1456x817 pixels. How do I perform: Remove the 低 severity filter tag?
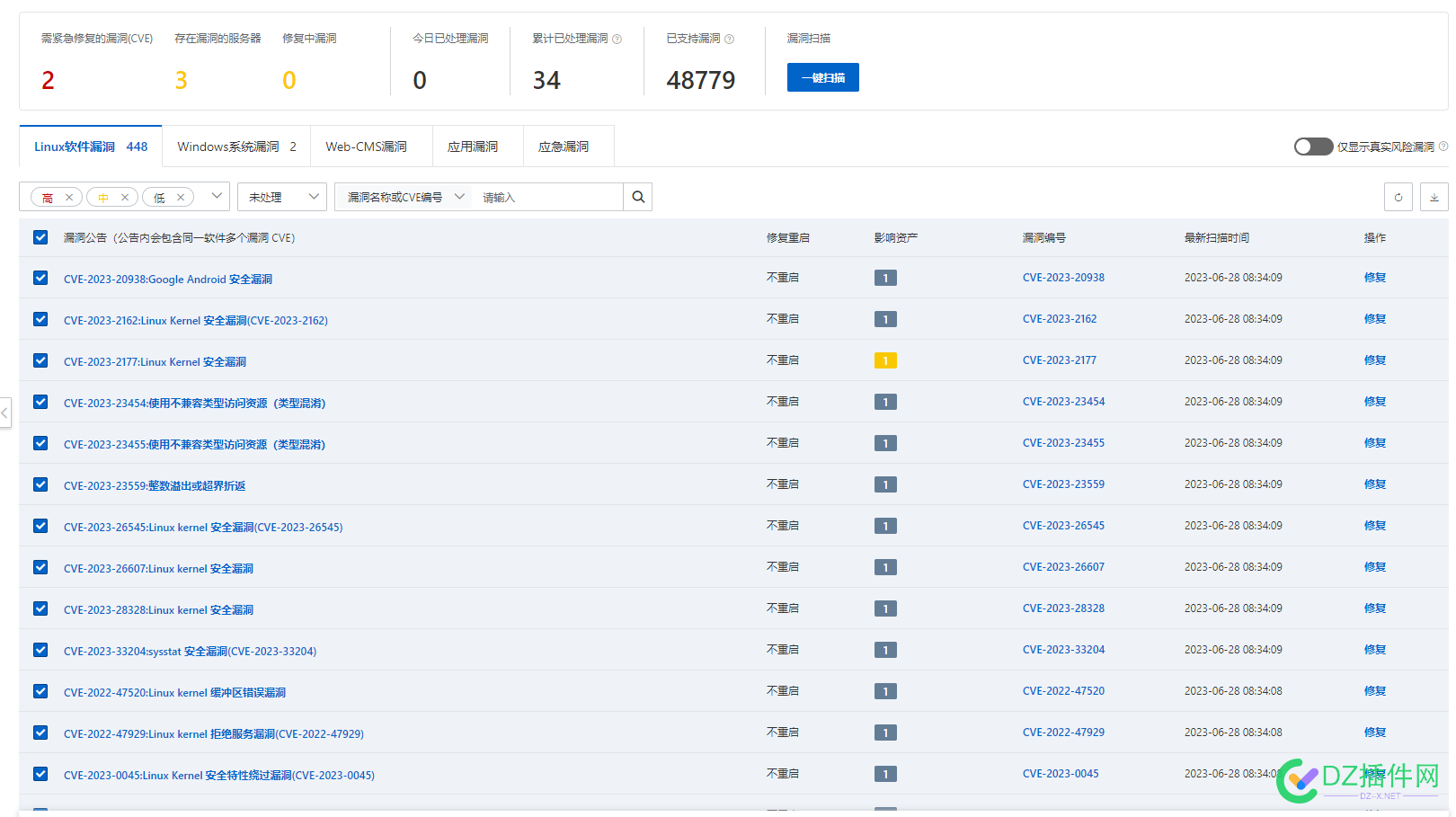[181, 198]
